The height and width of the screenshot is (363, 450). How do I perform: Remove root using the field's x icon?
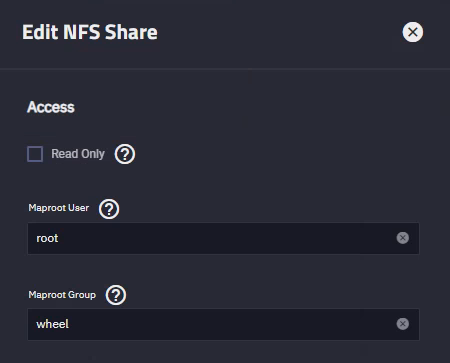click(x=402, y=238)
